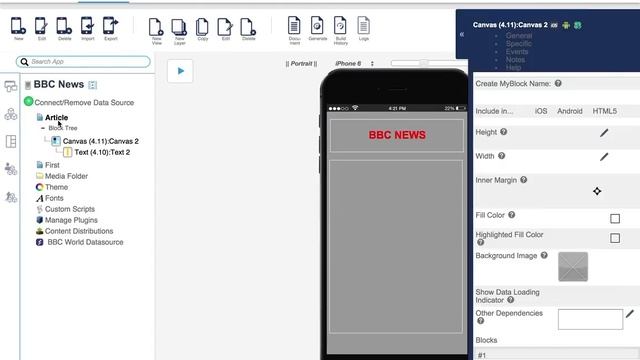Add a New Layer from the toolbar
This screenshot has height=360, width=640.
click(179, 28)
